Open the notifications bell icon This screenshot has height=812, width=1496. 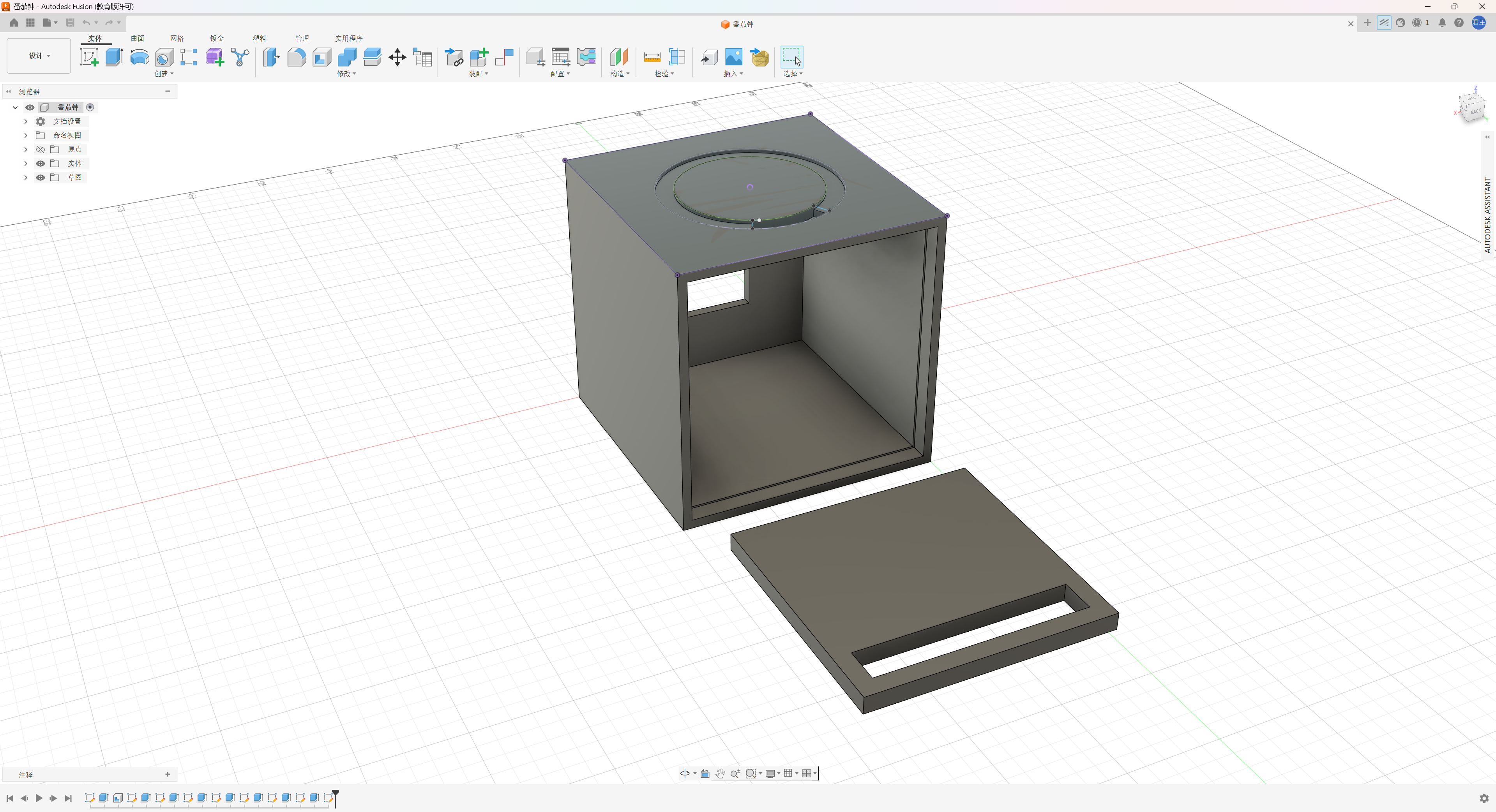[x=1442, y=23]
